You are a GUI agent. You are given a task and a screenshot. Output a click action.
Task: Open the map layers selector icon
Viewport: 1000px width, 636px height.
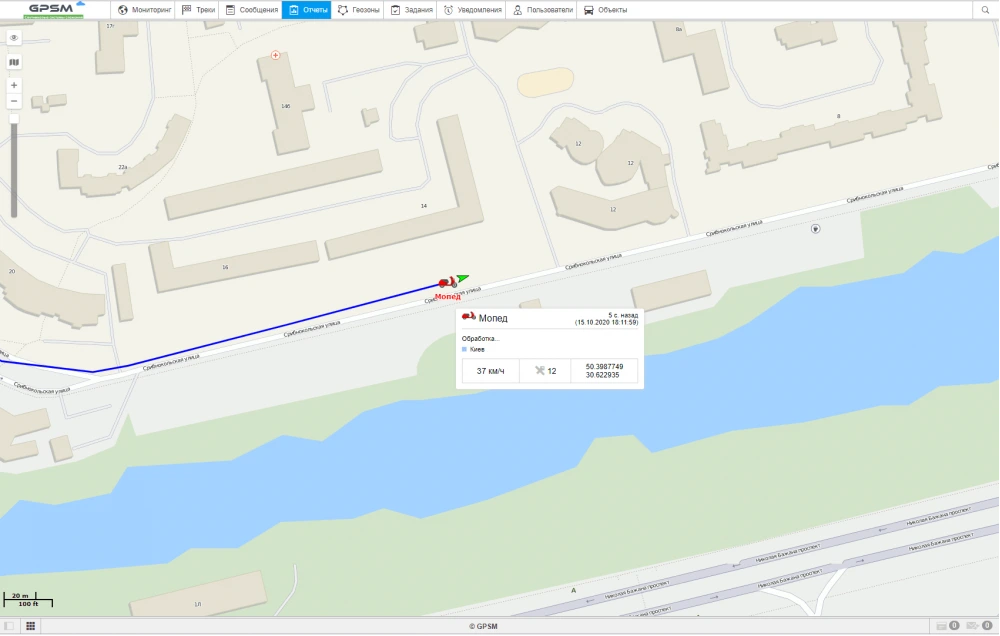14,62
